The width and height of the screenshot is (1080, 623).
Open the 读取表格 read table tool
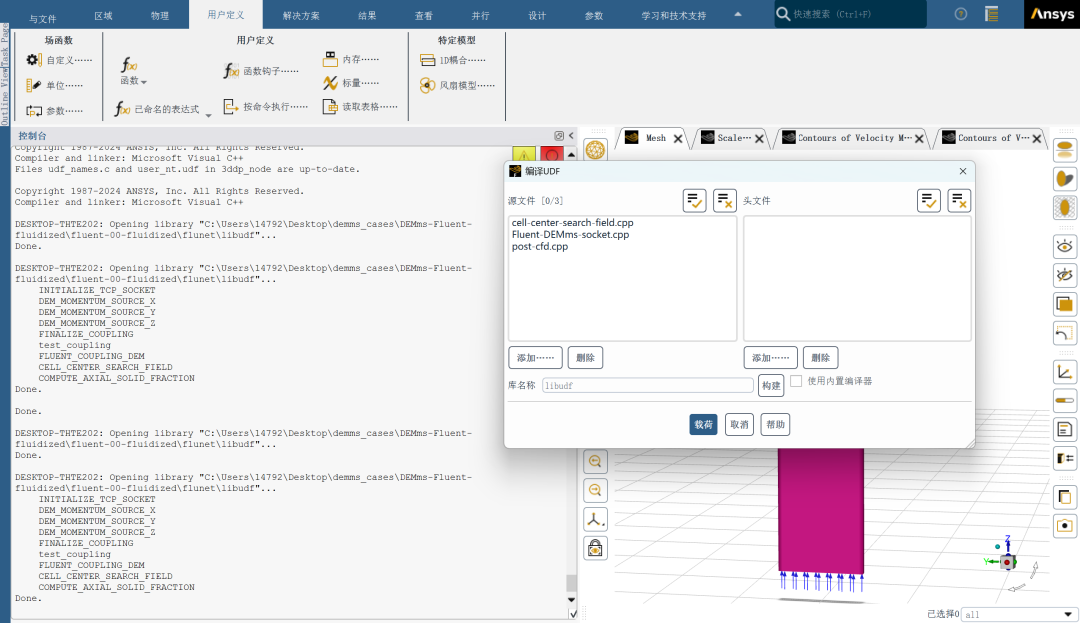point(360,107)
